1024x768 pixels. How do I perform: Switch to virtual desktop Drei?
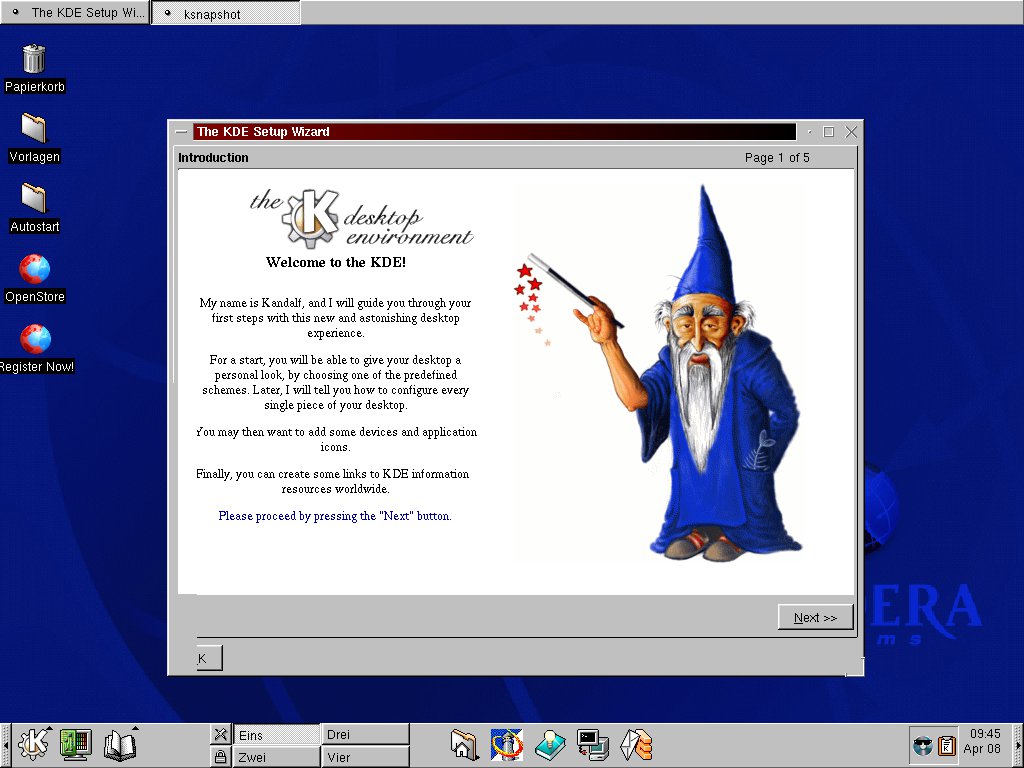click(365, 734)
